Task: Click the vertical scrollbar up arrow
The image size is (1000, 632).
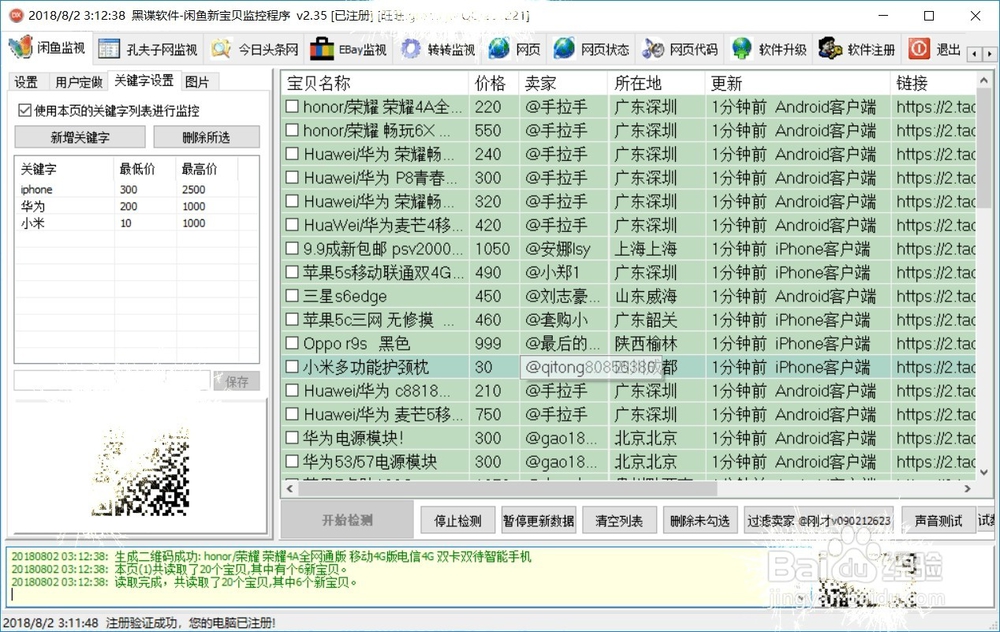Action: click(983, 80)
